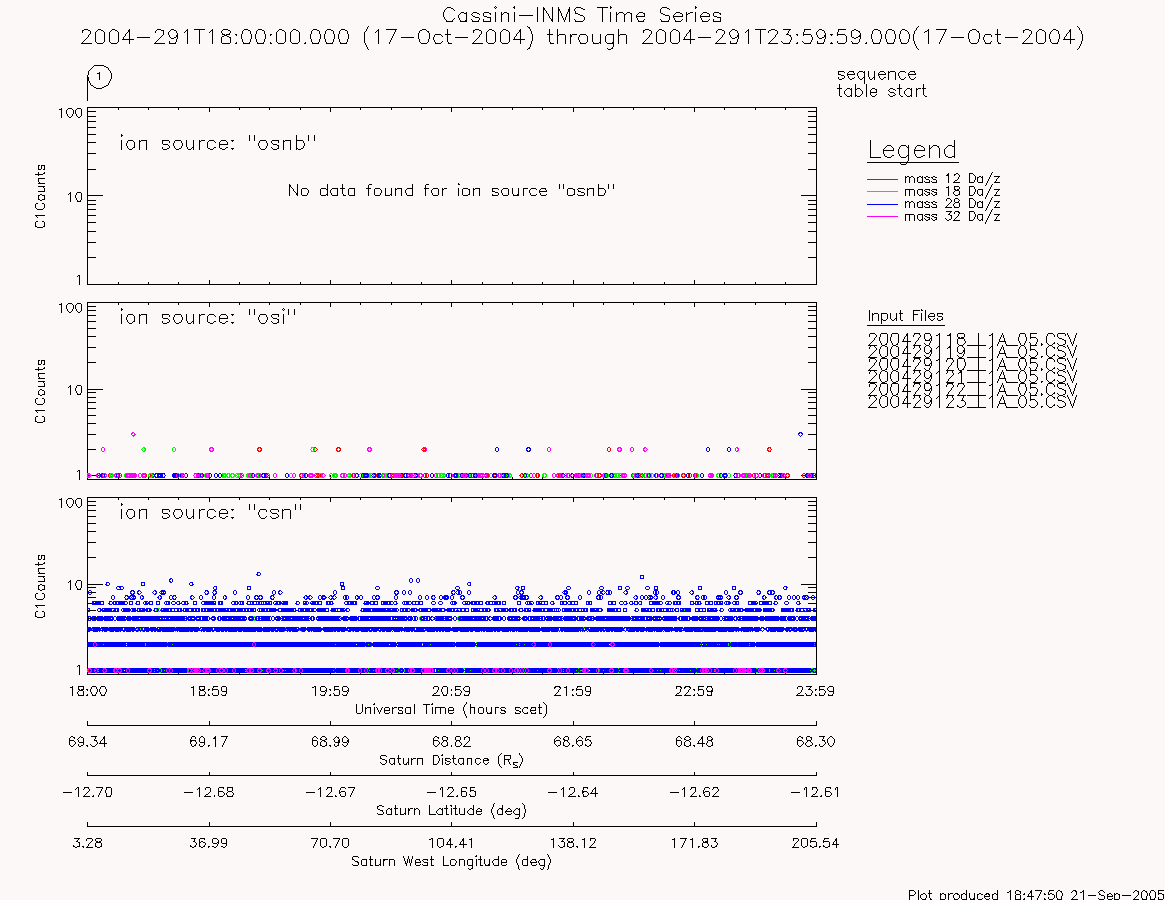
Task: Click the last input file '200429123_1A_05.CSV'
Action: tap(972, 402)
